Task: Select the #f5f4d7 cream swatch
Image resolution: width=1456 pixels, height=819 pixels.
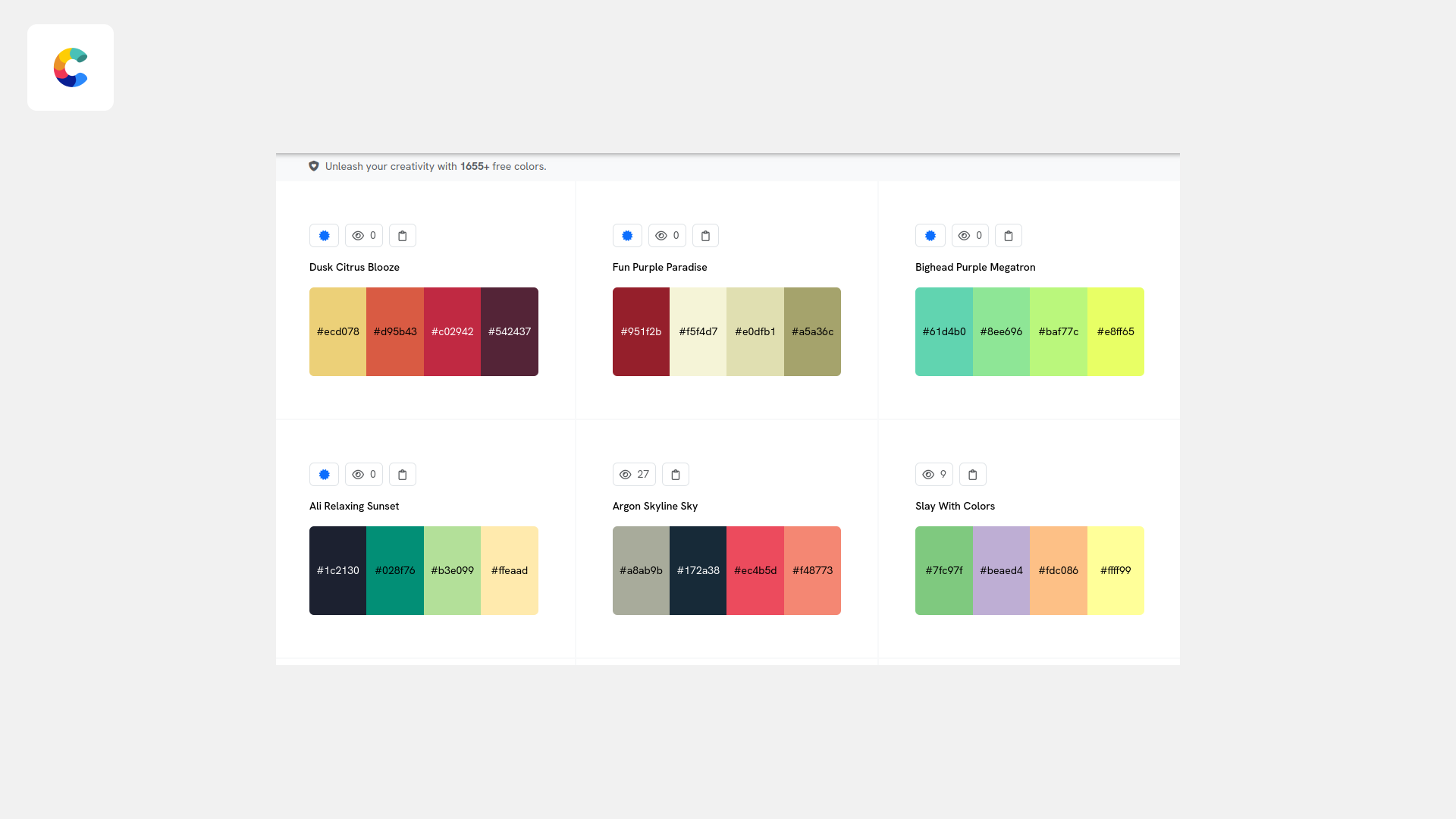Action: [x=698, y=331]
